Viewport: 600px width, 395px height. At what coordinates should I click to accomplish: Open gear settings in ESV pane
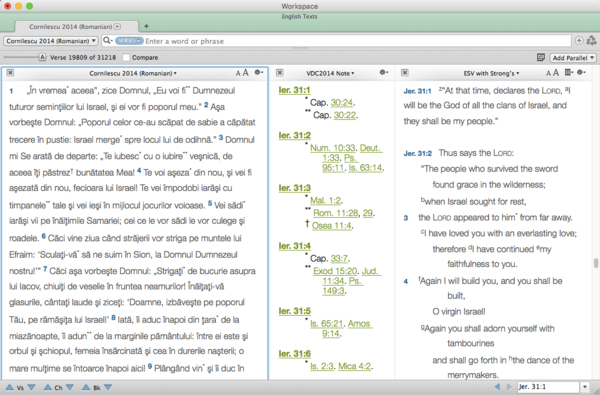coord(582,72)
